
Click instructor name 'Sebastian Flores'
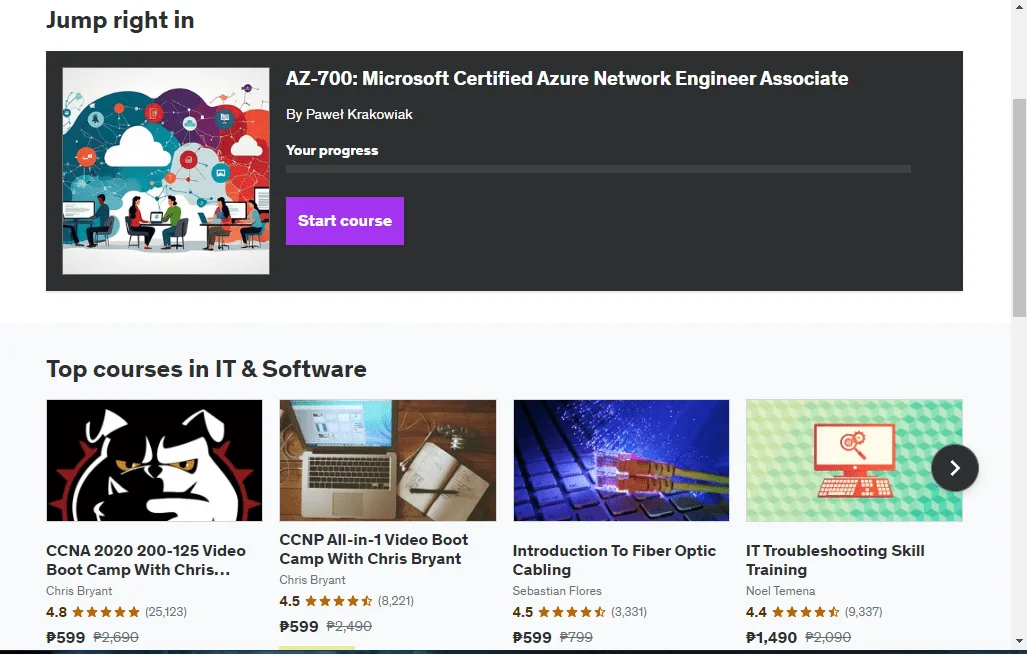point(557,590)
